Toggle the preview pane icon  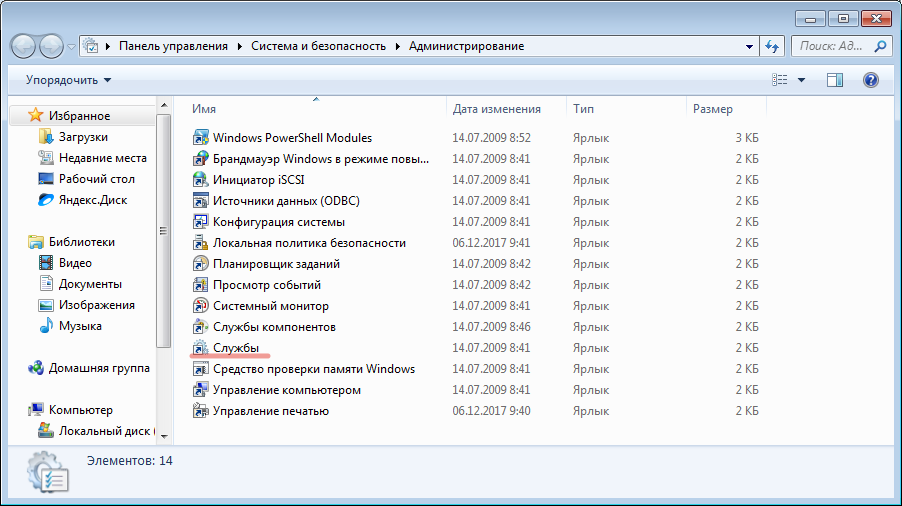pos(835,80)
